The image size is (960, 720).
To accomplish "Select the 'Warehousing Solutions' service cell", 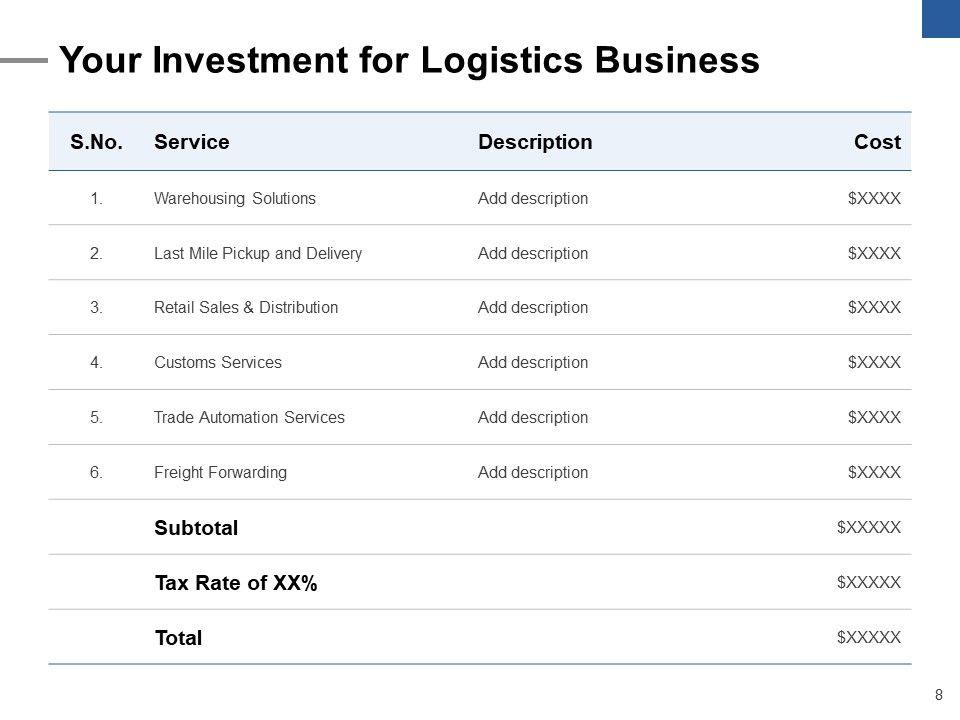I will coord(235,198).
